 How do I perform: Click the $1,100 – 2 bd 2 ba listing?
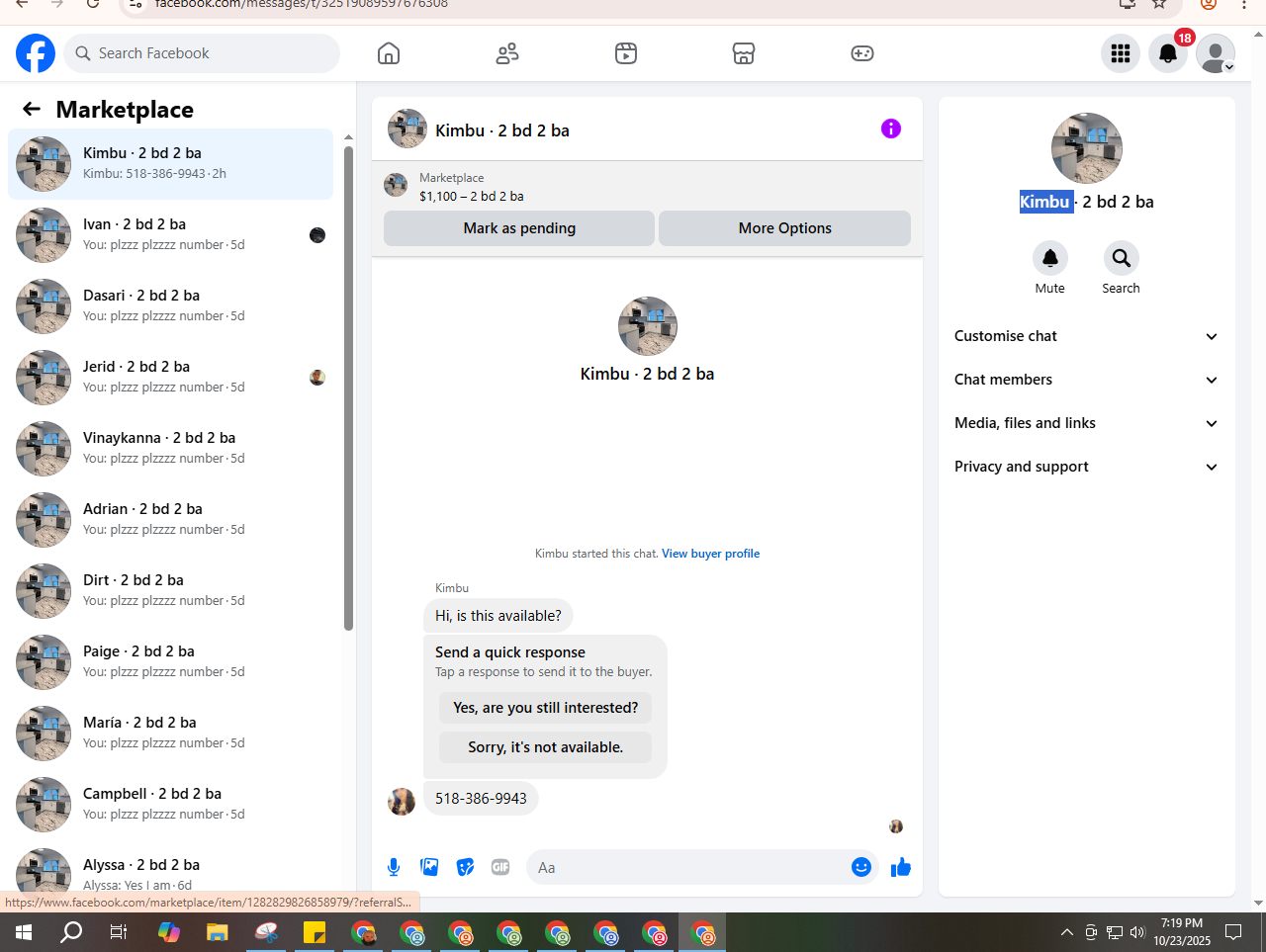pyautogui.click(x=472, y=196)
